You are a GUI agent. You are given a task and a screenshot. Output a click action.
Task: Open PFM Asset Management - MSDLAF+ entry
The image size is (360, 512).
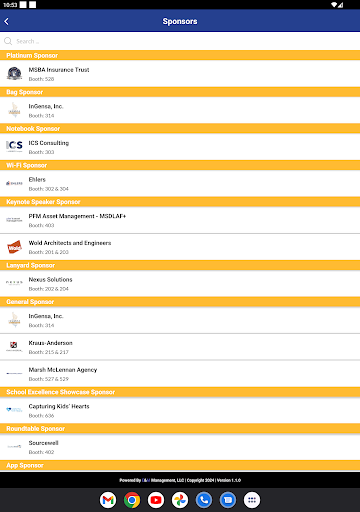click(x=180, y=220)
